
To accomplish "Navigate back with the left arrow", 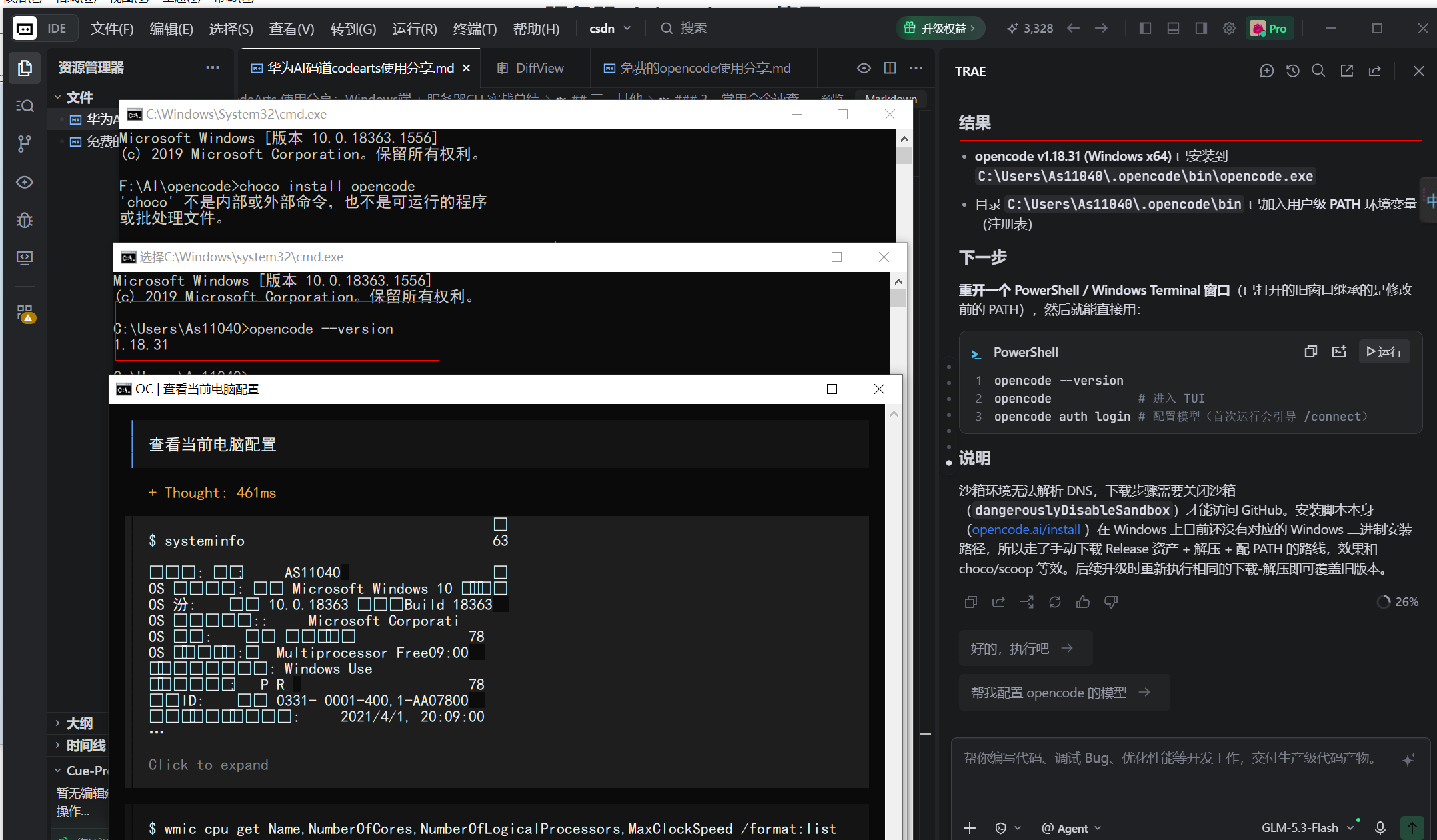I will click(1073, 28).
